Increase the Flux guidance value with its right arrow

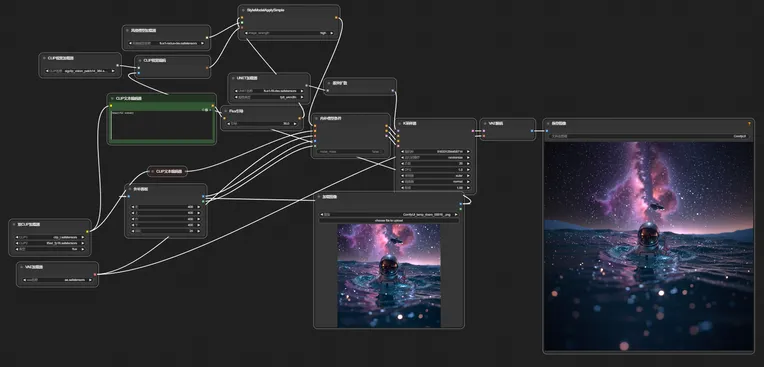click(x=295, y=124)
